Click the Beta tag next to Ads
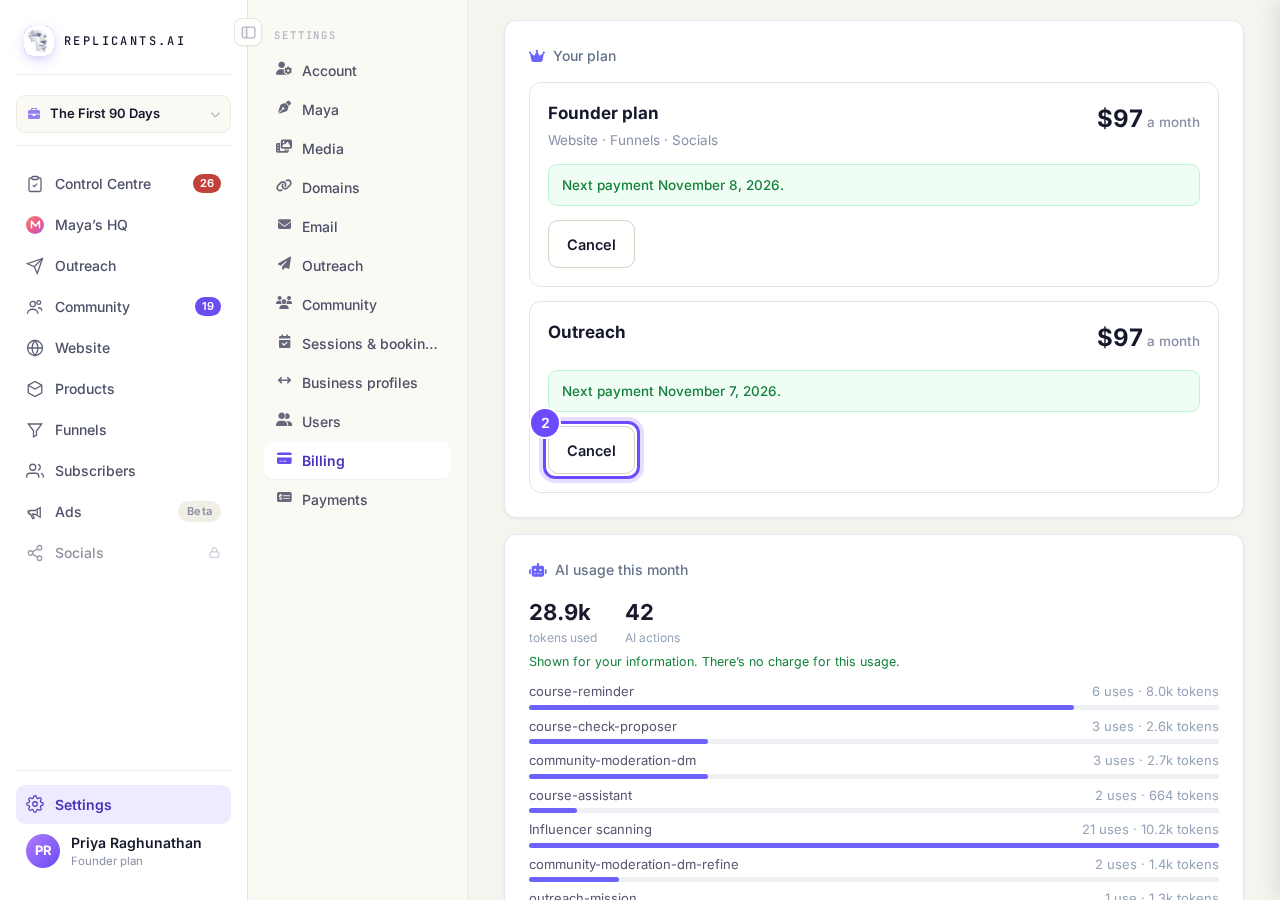 pyautogui.click(x=199, y=511)
